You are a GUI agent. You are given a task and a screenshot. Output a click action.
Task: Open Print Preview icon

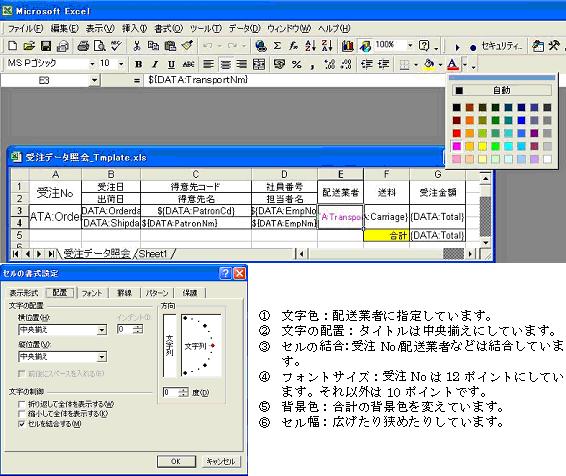tap(100, 46)
